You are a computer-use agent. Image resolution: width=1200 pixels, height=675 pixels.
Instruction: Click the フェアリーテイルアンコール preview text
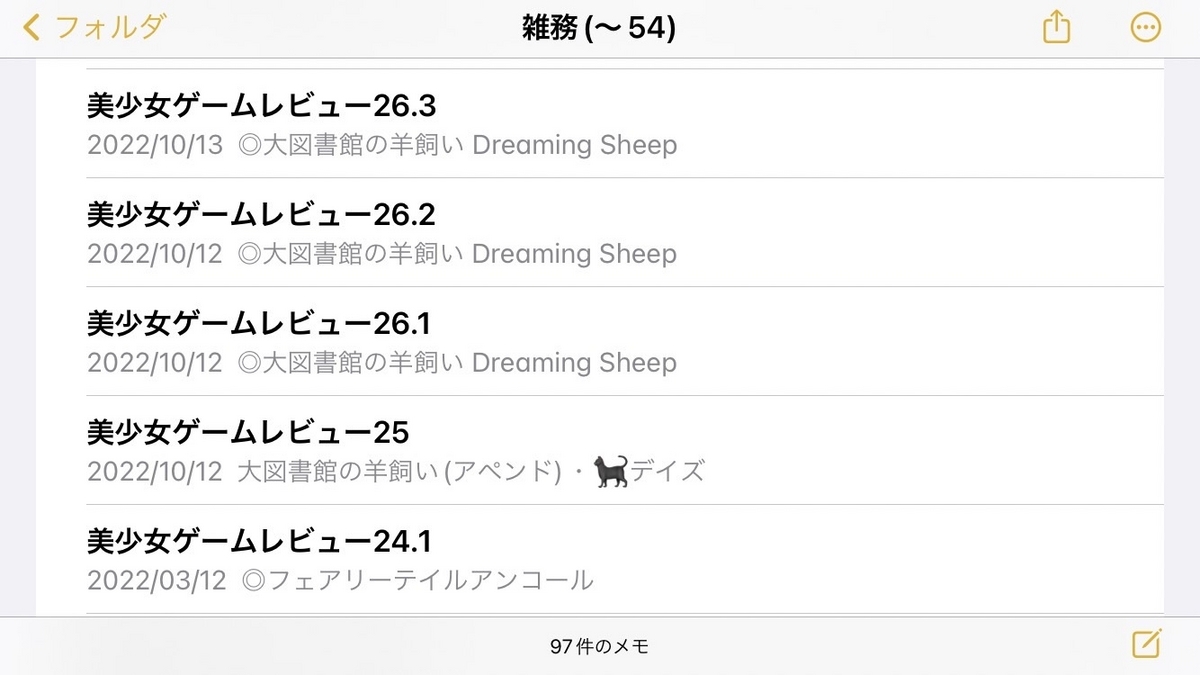pyautogui.click(x=418, y=580)
